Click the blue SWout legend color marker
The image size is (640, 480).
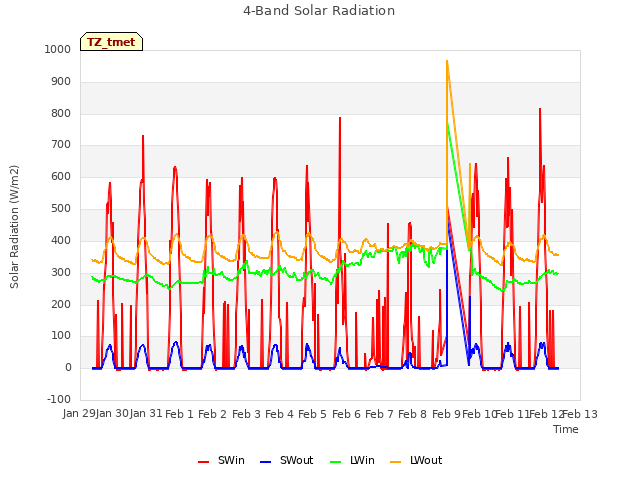pyautogui.click(x=265, y=462)
